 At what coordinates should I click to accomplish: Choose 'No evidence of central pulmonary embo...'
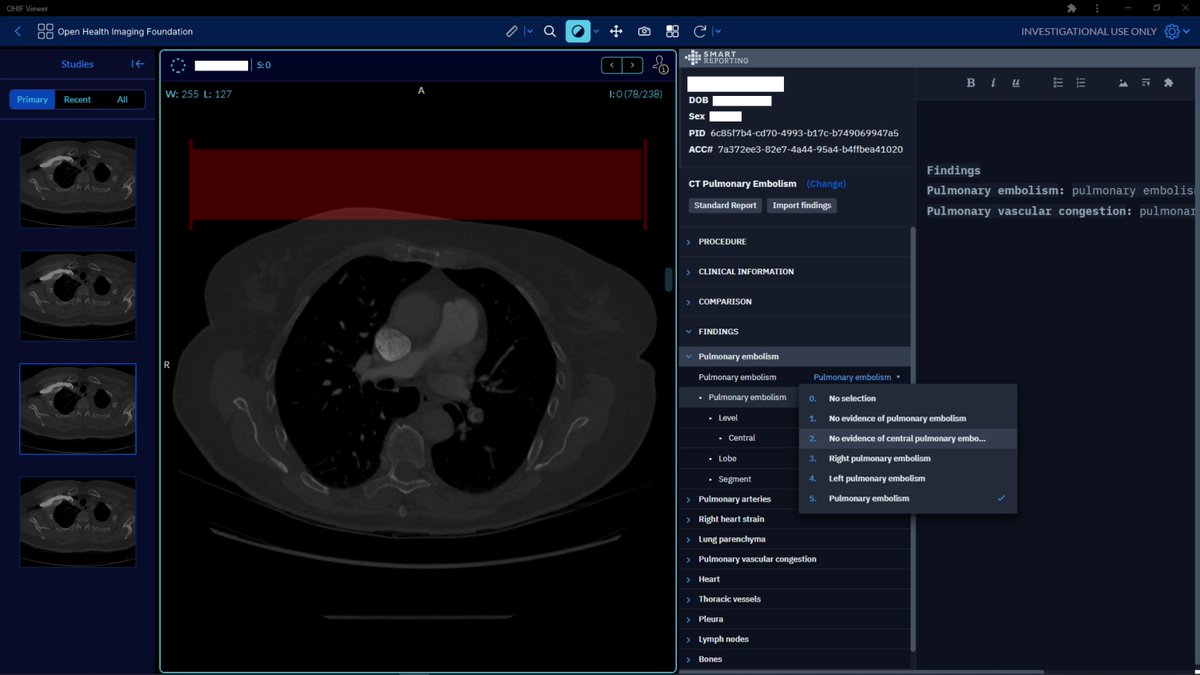(908, 438)
